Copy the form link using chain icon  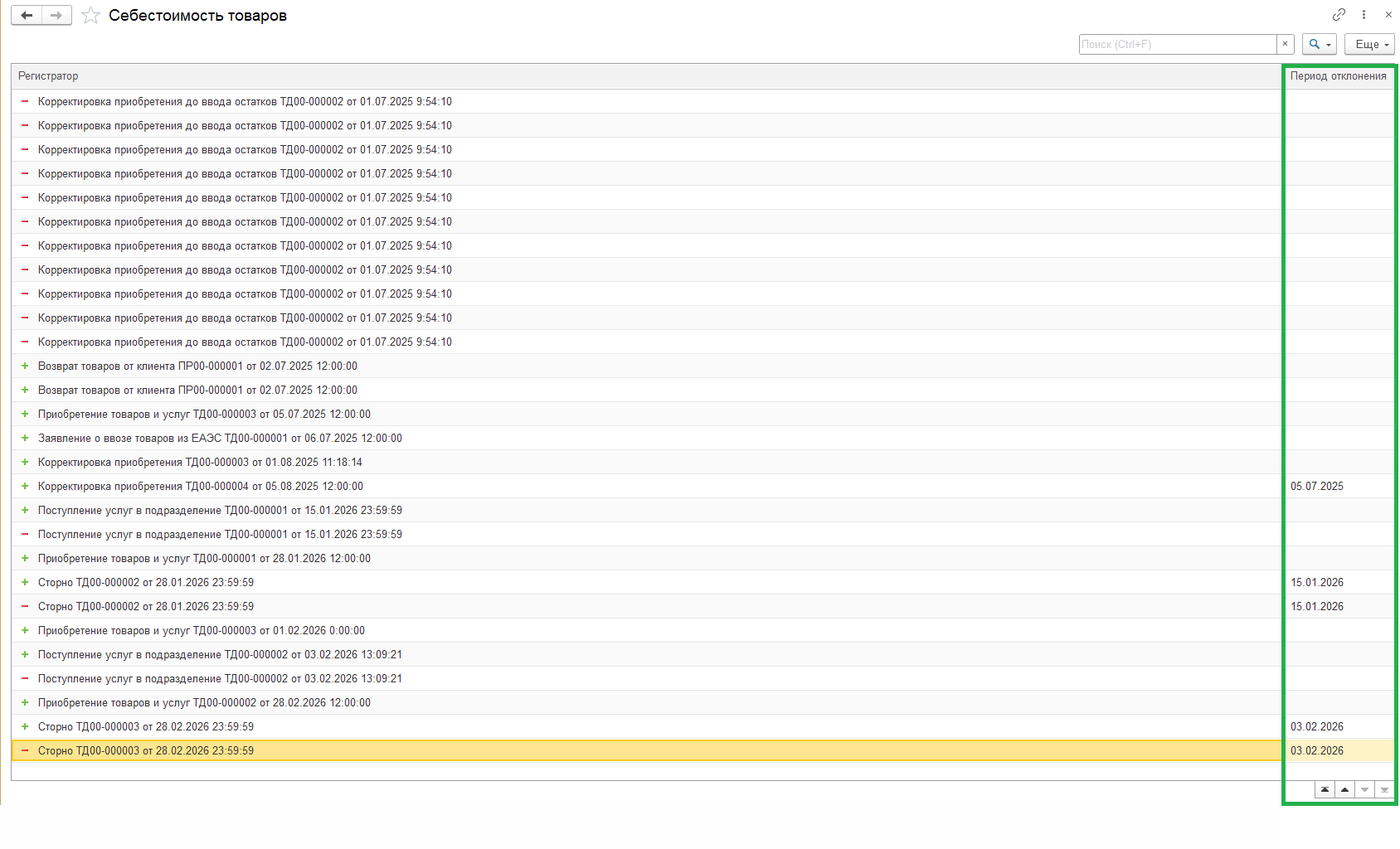coord(1339,15)
